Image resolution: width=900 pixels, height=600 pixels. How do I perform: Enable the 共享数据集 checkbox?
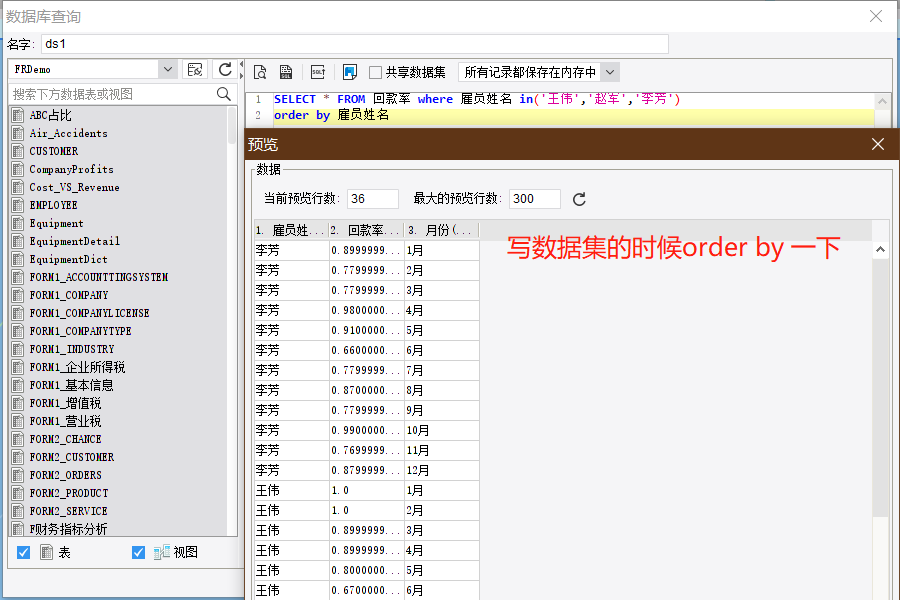(x=376, y=72)
